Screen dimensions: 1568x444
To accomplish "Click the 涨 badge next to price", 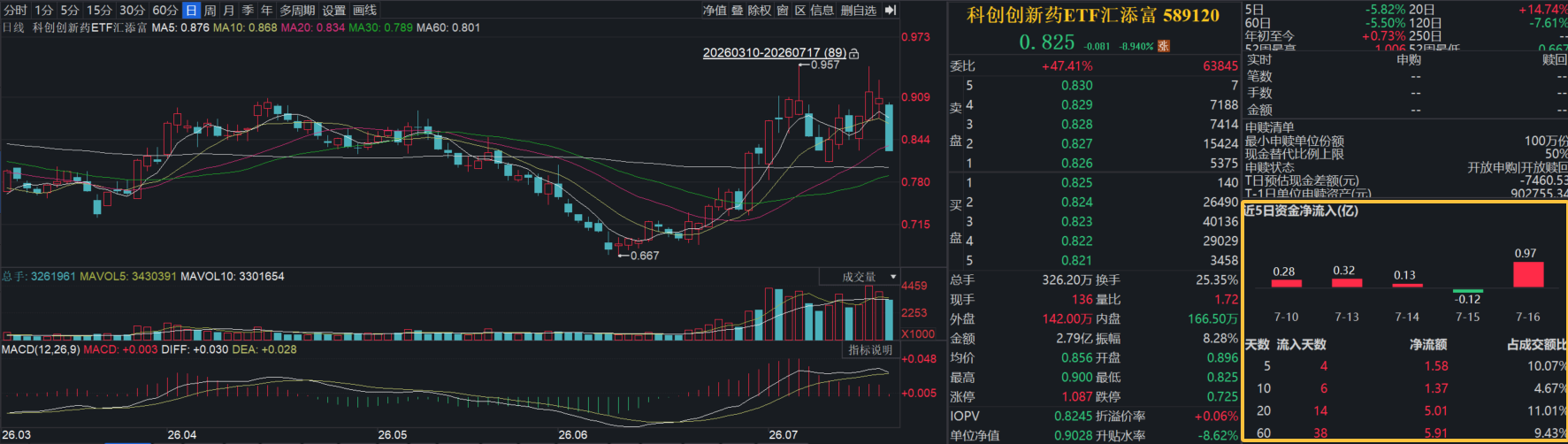I will pos(1164,46).
